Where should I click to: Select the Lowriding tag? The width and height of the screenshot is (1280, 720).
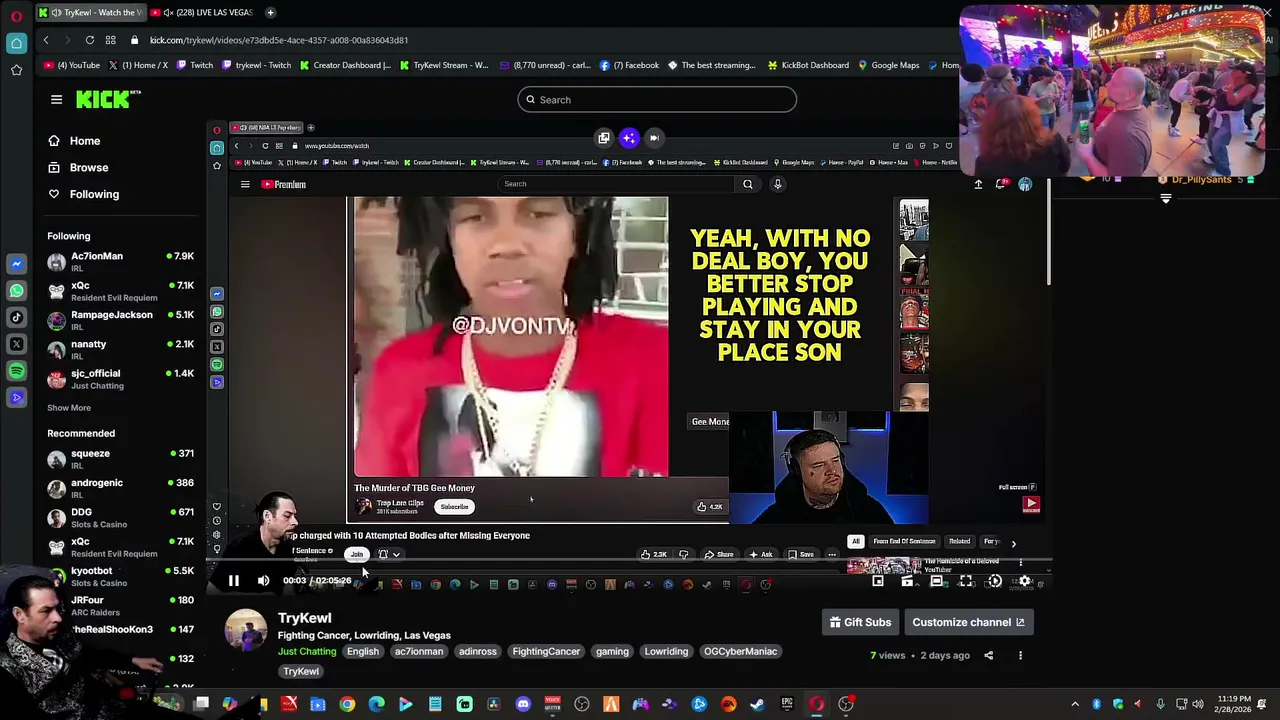[x=666, y=652]
